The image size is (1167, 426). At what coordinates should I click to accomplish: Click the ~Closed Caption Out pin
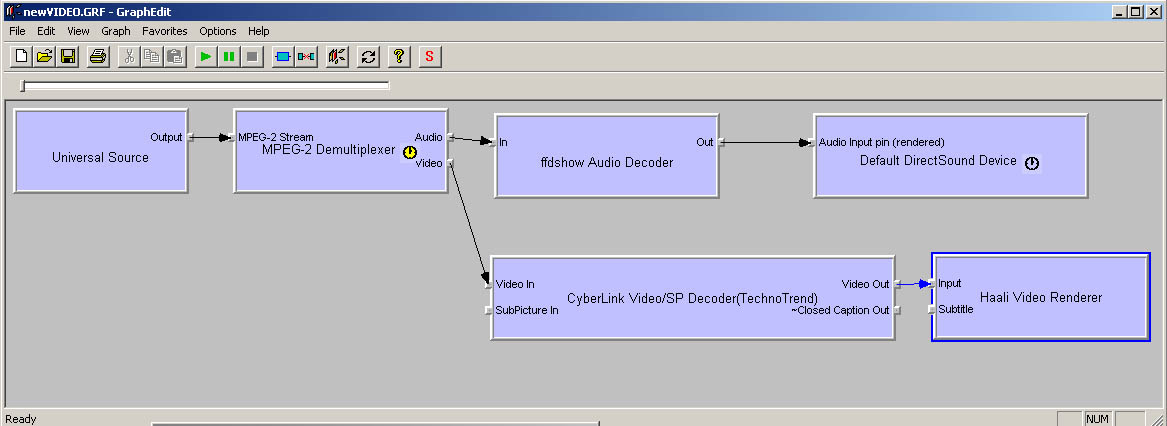point(896,310)
